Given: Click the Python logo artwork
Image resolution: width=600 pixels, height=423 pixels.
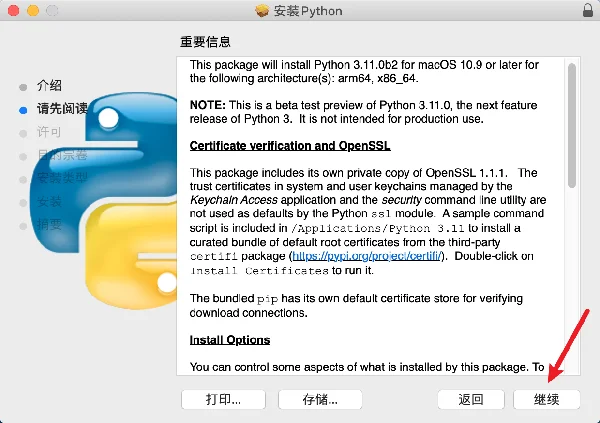Looking at the screenshot, I should 103,199.
